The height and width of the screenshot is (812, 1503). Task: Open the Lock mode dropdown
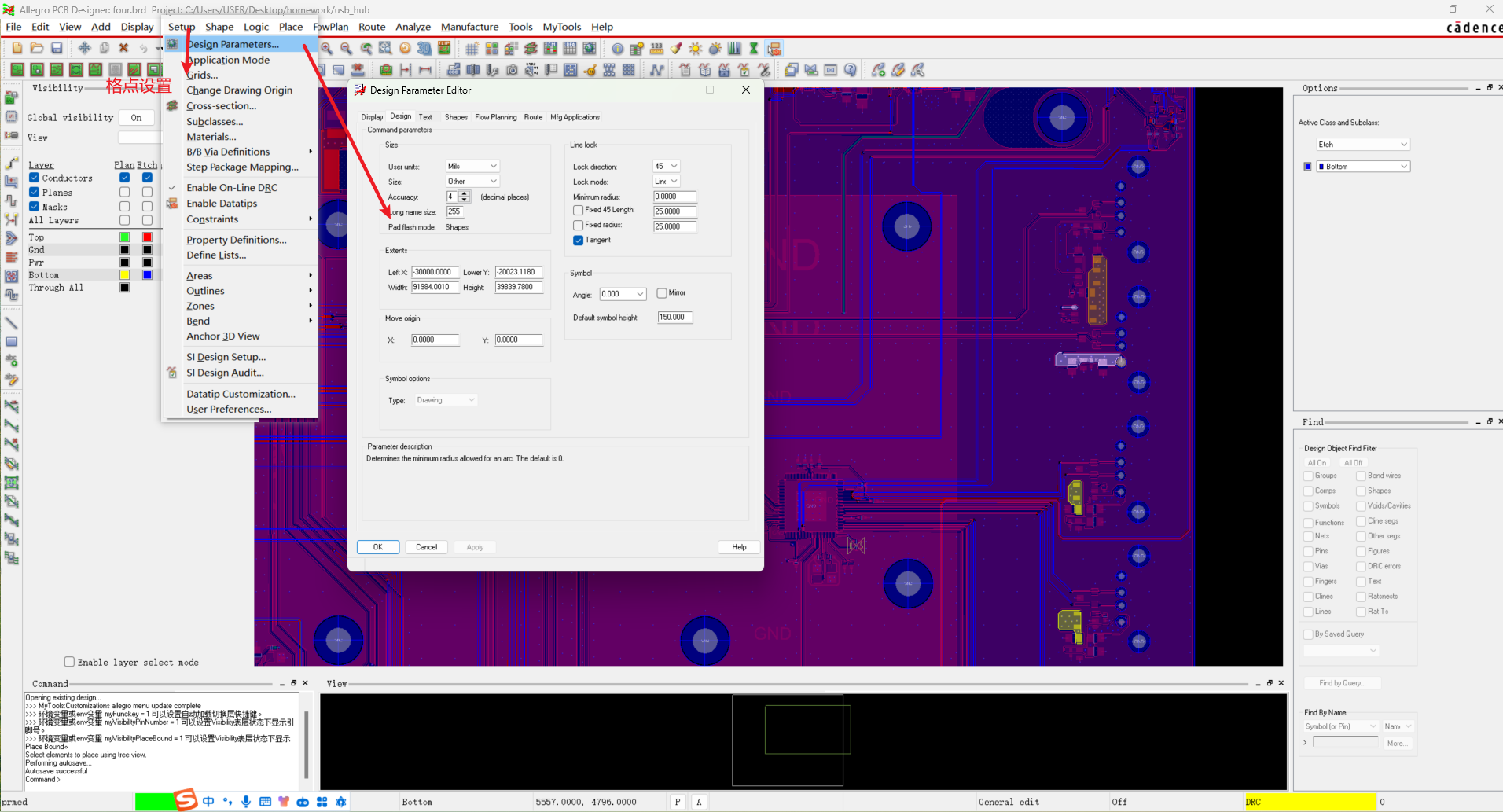coord(666,181)
